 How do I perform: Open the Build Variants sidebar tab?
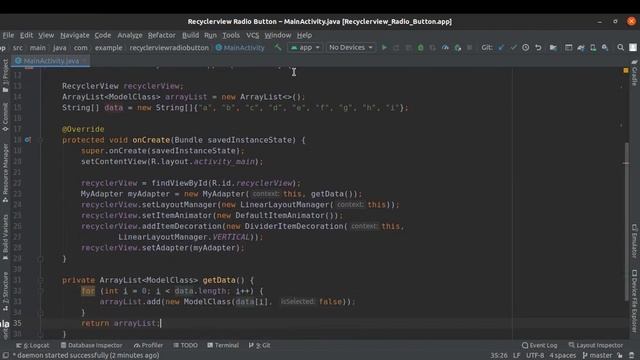click(5, 238)
